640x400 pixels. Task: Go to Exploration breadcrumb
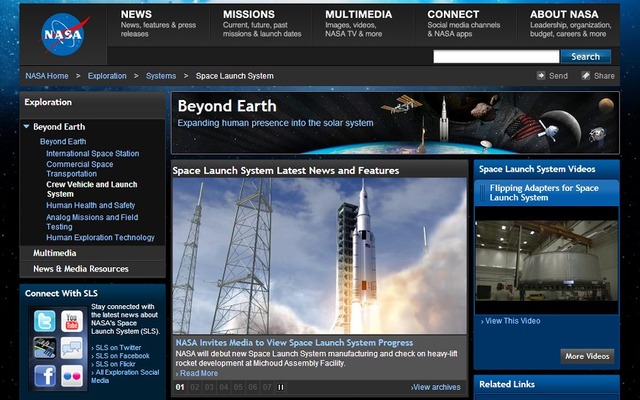[x=107, y=76]
